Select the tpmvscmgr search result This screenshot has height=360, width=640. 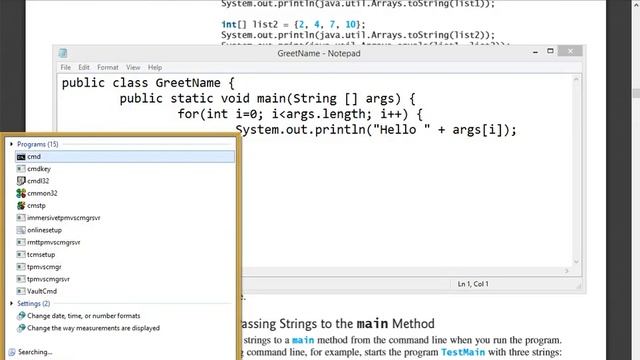tap(125, 267)
